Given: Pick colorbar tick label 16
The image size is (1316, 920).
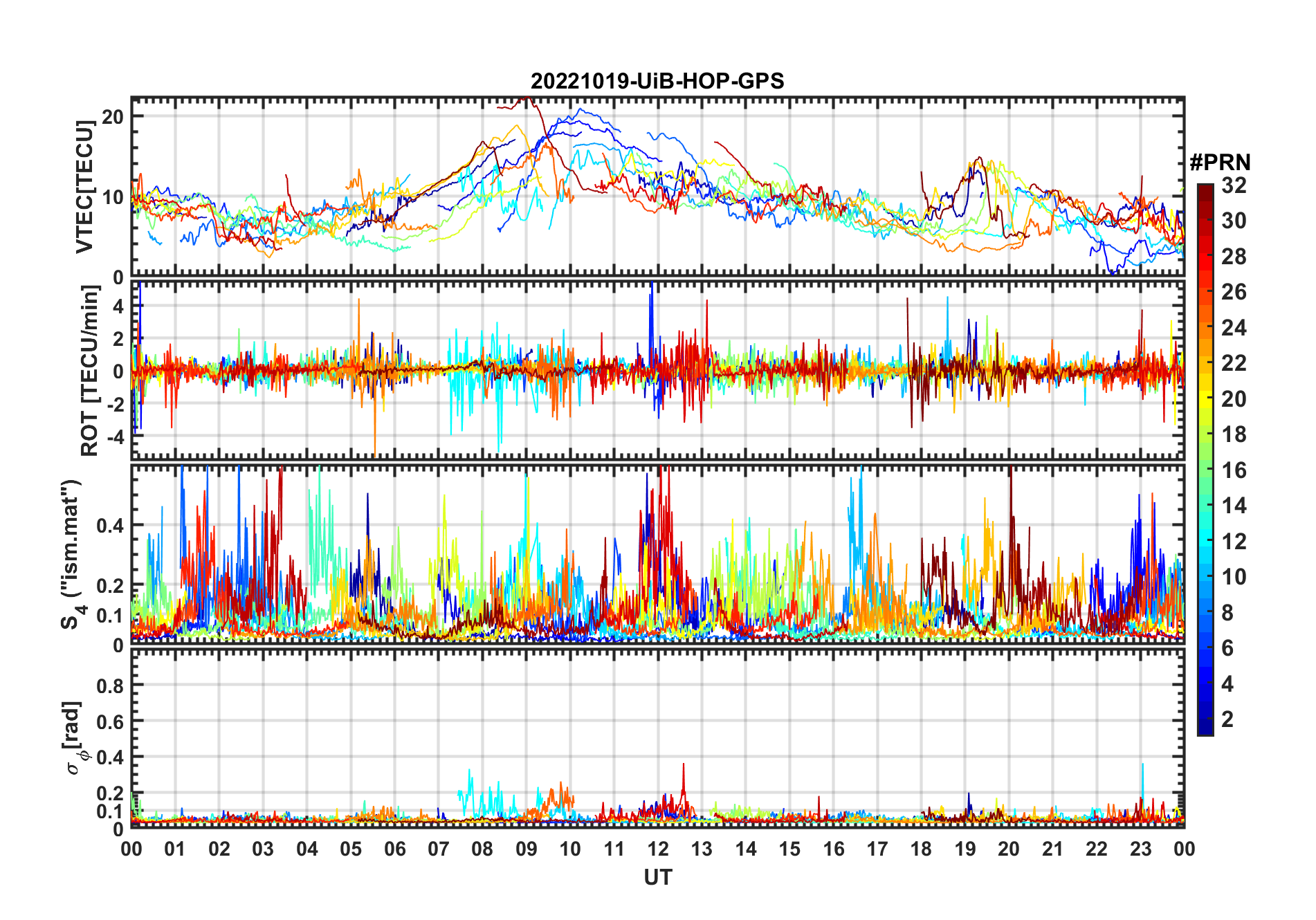Looking at the screenshot, I should point(1234,470).
